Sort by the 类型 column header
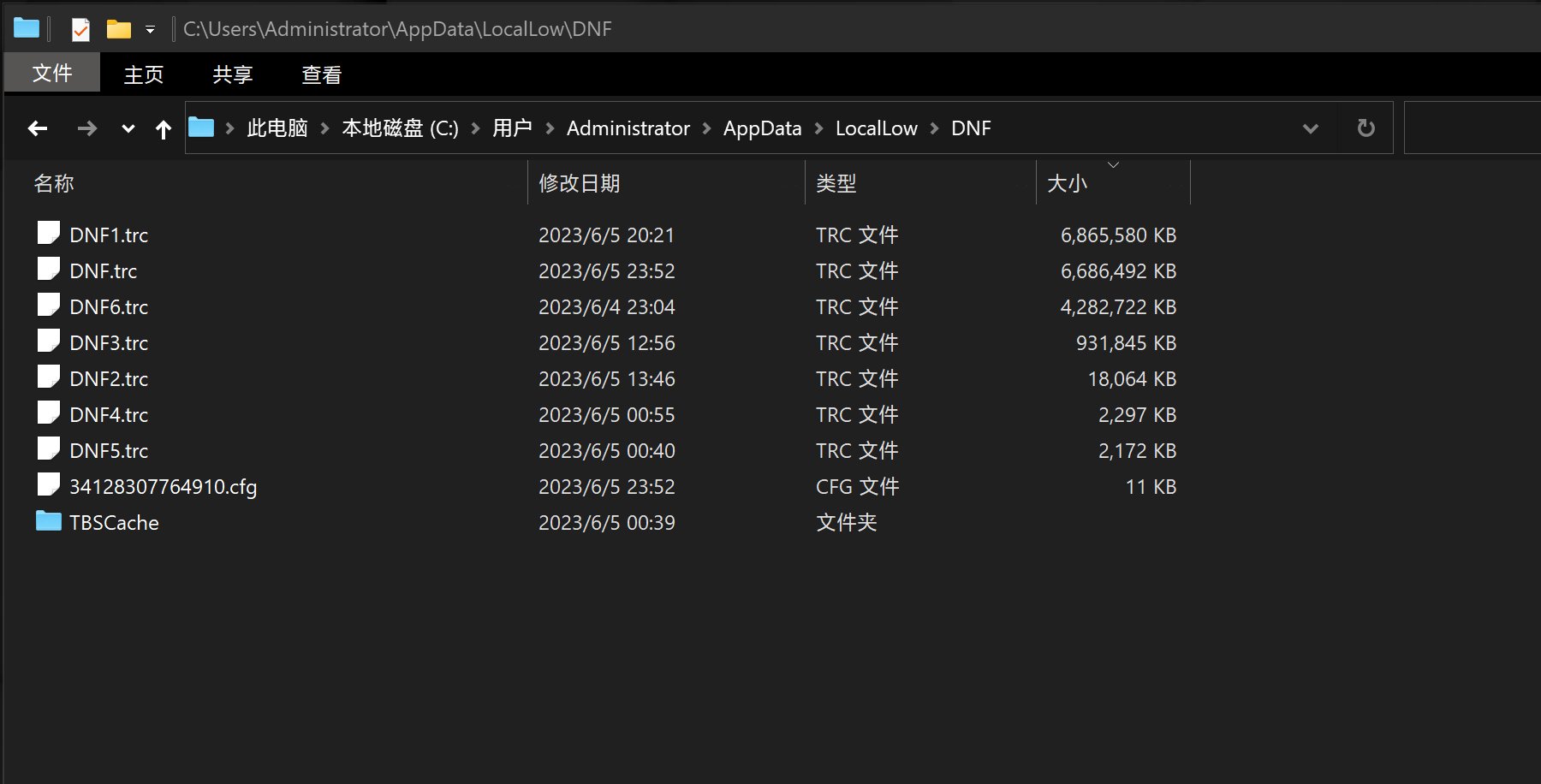Screen dimensions: 1541x784 coord(836,183)
